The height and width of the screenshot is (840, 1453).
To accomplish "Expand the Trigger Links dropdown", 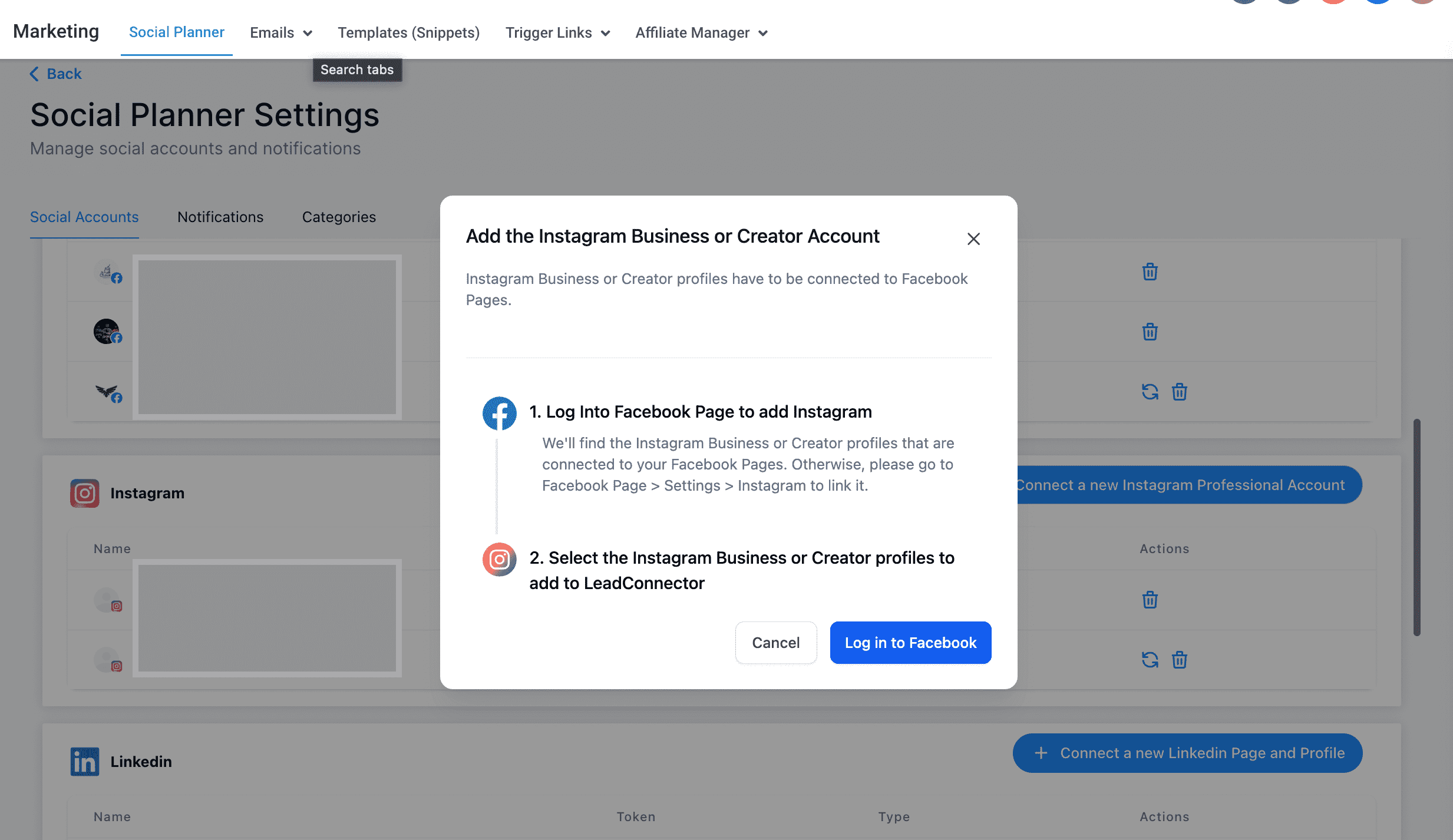I will [557, 33].
